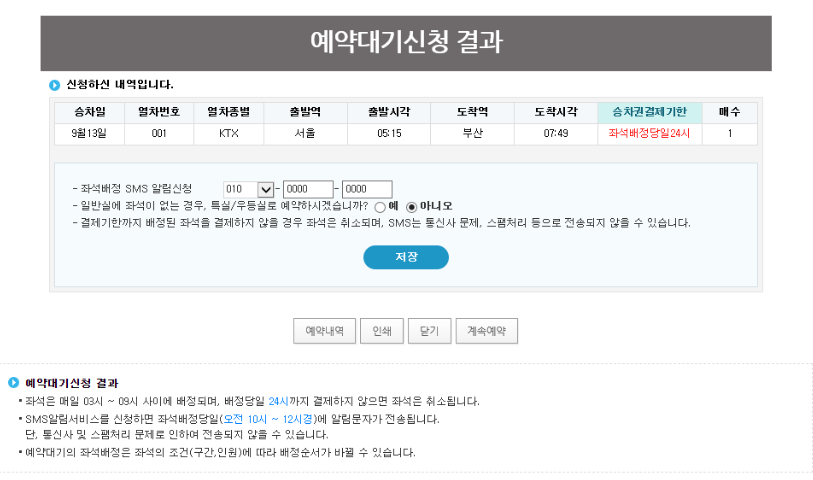
Task: Click the last phone number field
Action: pos(367,189)
